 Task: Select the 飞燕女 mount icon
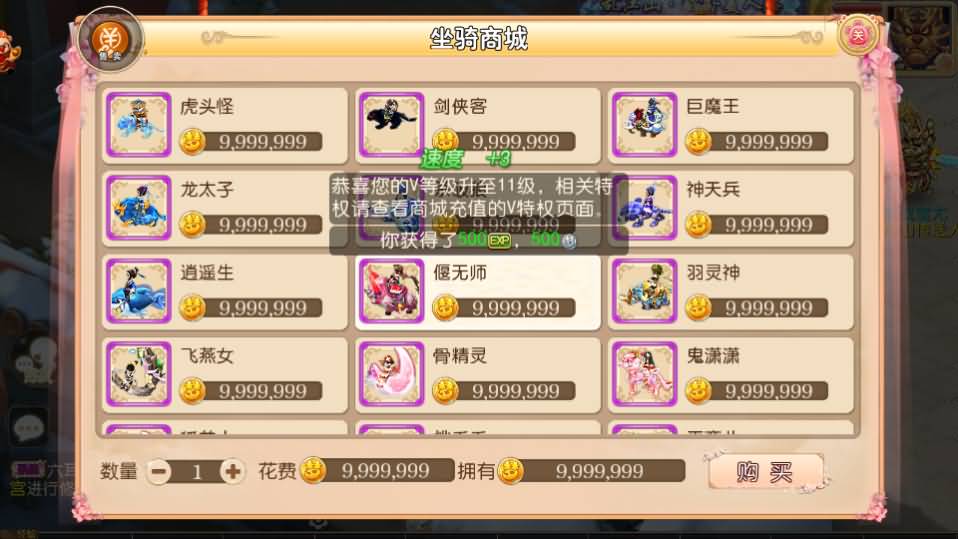pyautogui.click(x=139, y=374)
